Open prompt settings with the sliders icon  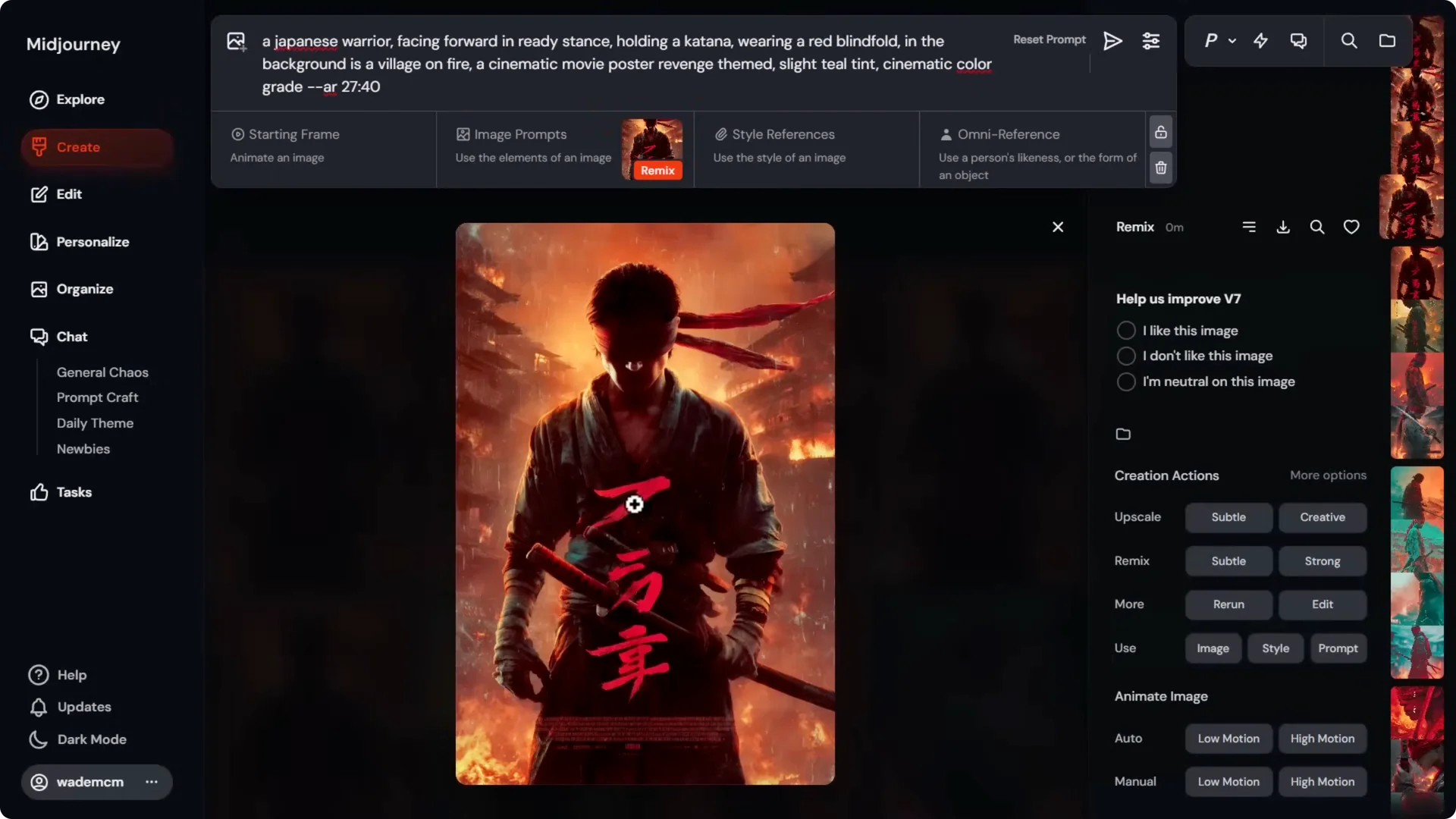[1150, 40]
